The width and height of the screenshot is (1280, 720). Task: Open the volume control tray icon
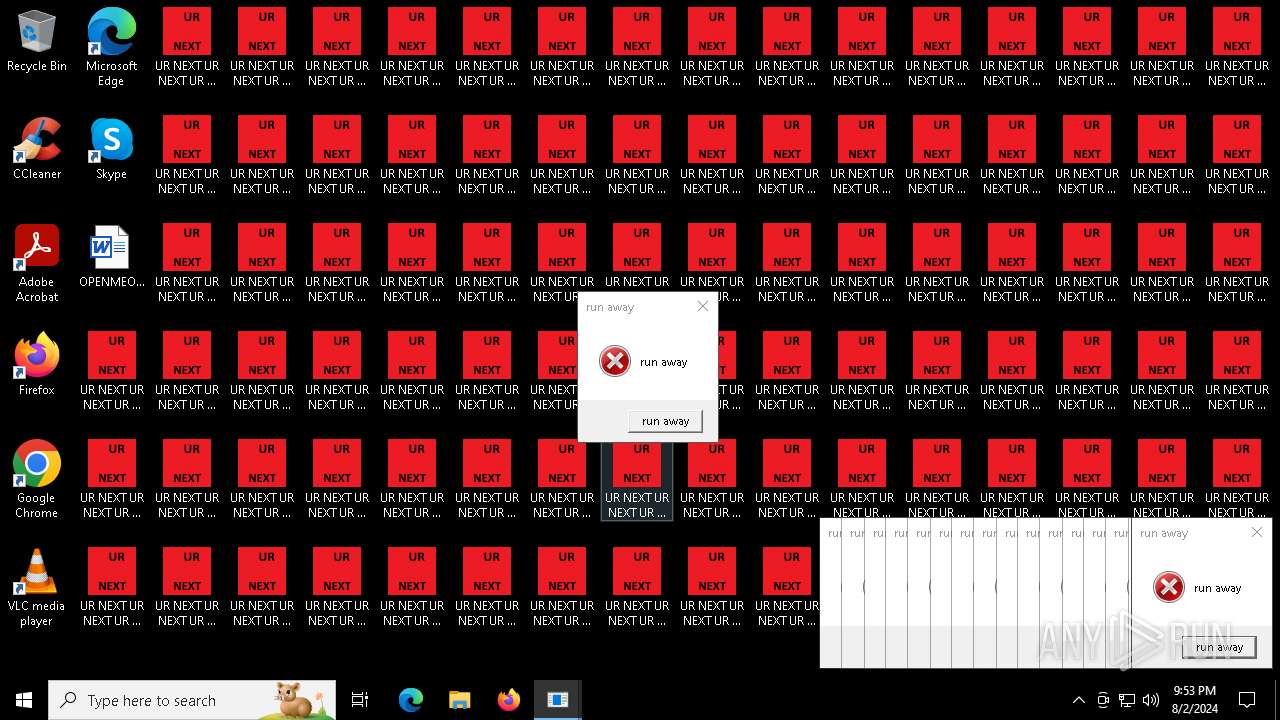[x=1151, y=700]
